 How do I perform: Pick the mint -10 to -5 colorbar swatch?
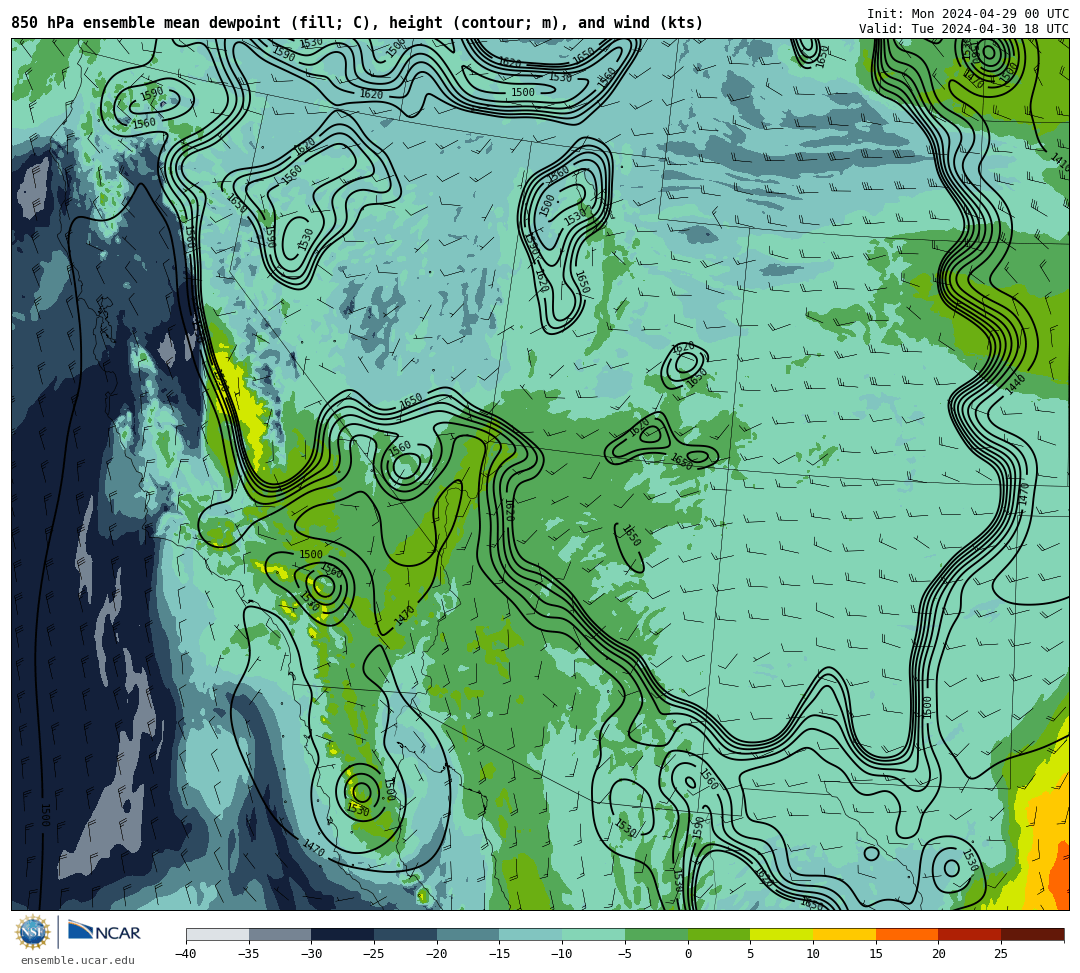[x=594, y=934]
